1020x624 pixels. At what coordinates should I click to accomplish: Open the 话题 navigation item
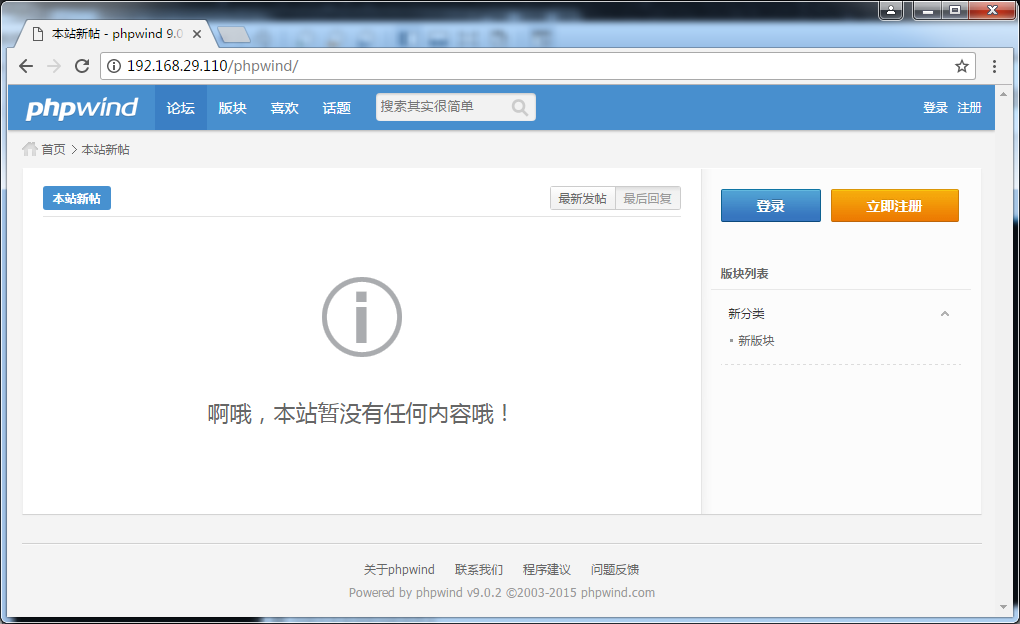pyautogui.click(x=336, y=107)
